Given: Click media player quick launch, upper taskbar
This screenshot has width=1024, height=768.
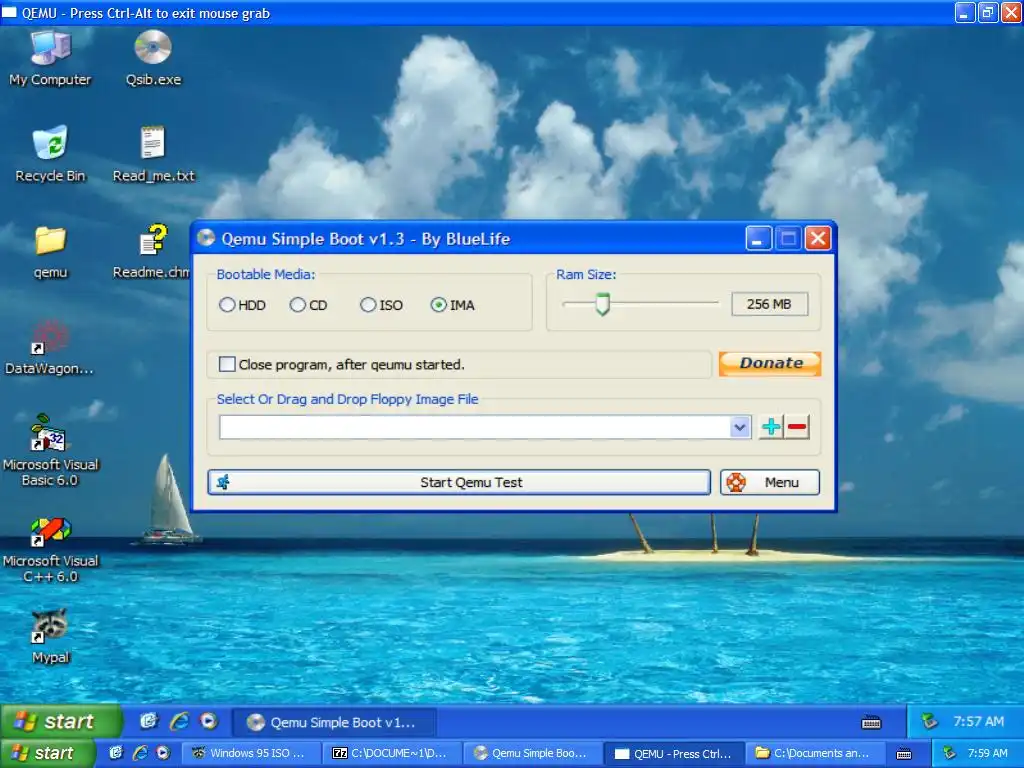Looking at the screenshot, I should [x=209, y=721].
